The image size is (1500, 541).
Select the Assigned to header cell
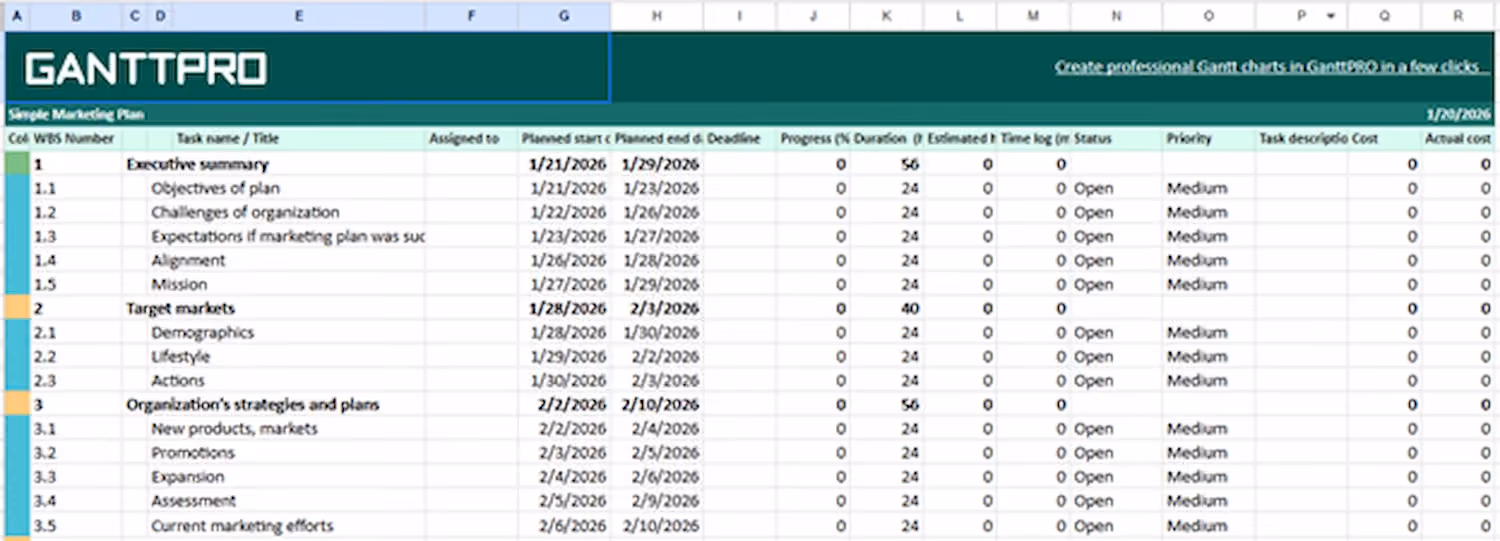(472, 139)
